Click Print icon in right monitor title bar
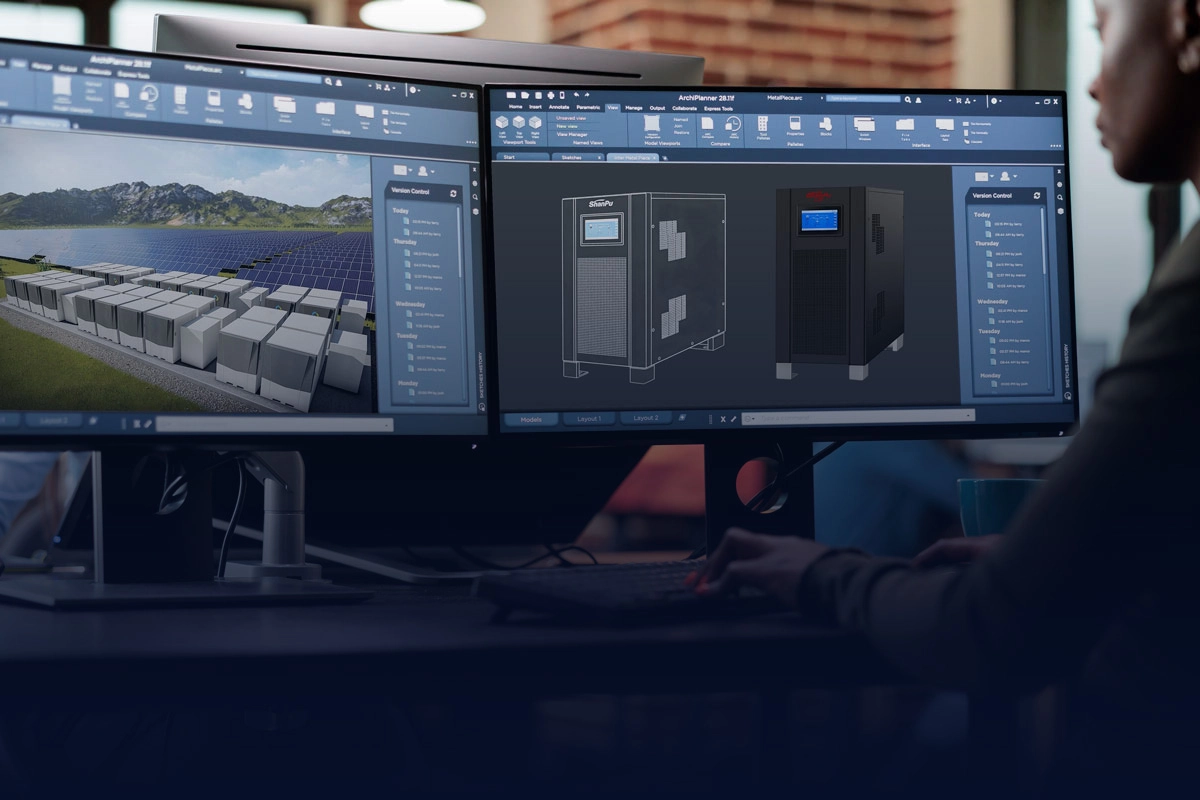 551,95
